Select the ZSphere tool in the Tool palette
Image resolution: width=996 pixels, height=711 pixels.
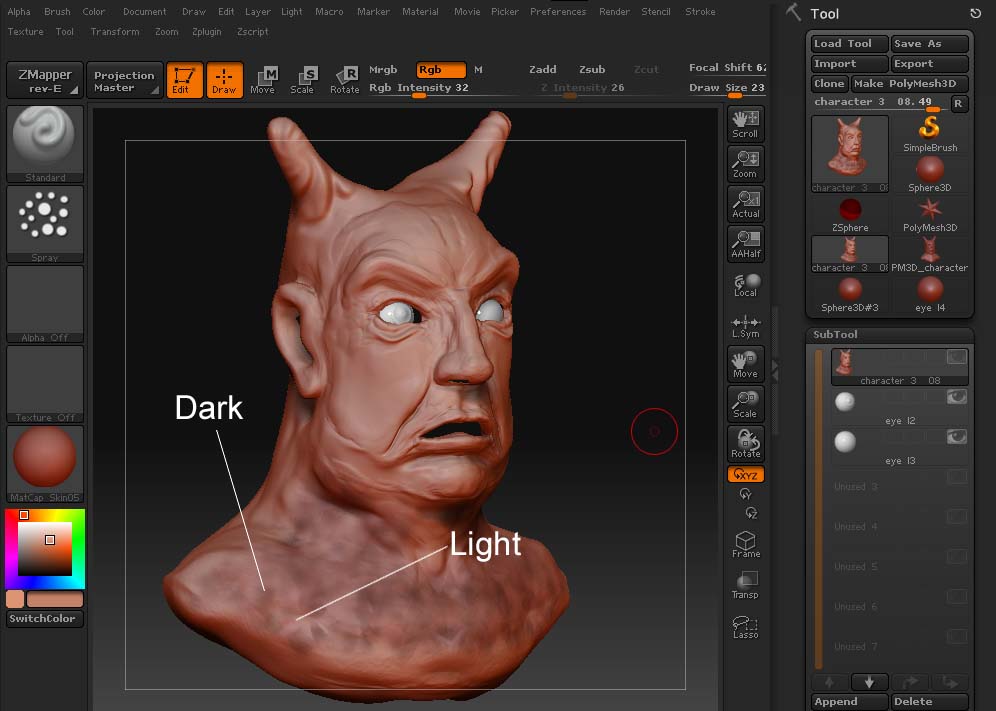(x=849, y=210)
